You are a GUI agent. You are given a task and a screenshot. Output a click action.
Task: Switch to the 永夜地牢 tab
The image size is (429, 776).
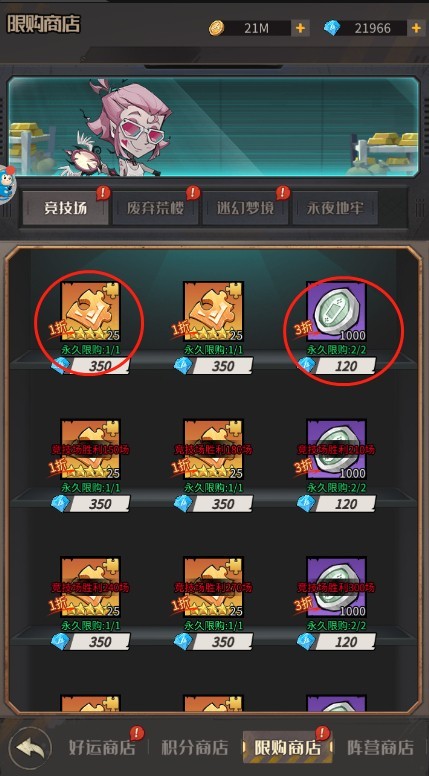click(x=335, y=208)
